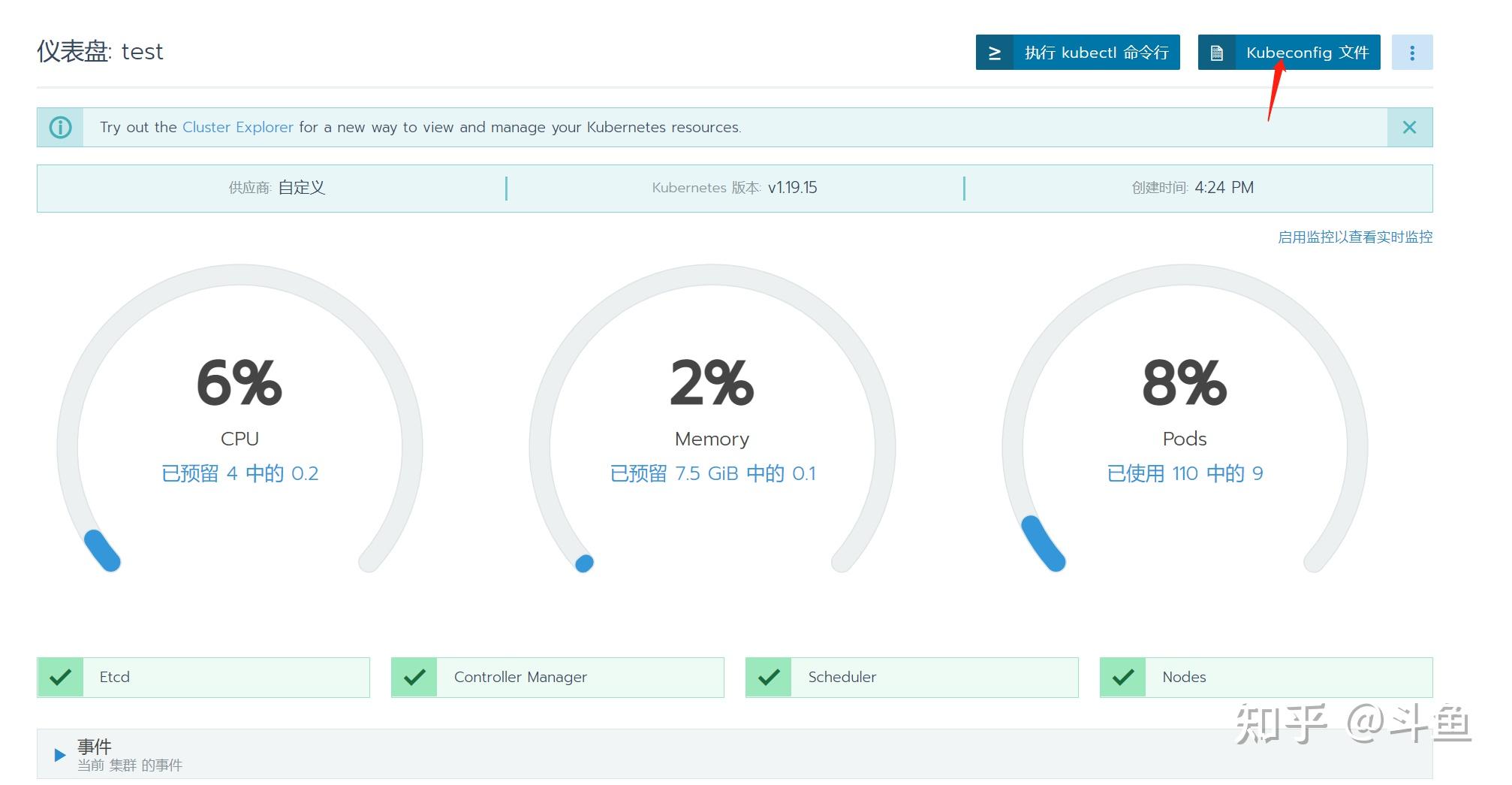Click the 当前 集群 的事件 subtitle
This screenshot has height=785, width=1512.
point(130,765)
